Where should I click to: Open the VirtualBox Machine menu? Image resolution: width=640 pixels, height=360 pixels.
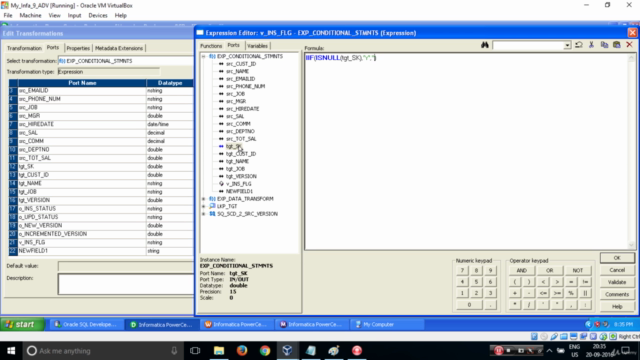pyautogui.click(x=30, y=16)
